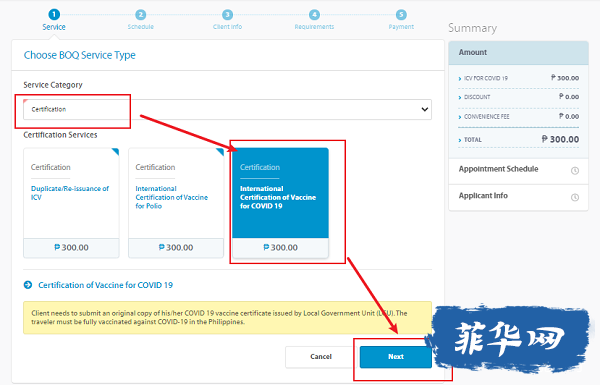The height and width of the screenshot is (385, 600).
Task: Go to step 2 Schedule
Action: tap(140, 20)
